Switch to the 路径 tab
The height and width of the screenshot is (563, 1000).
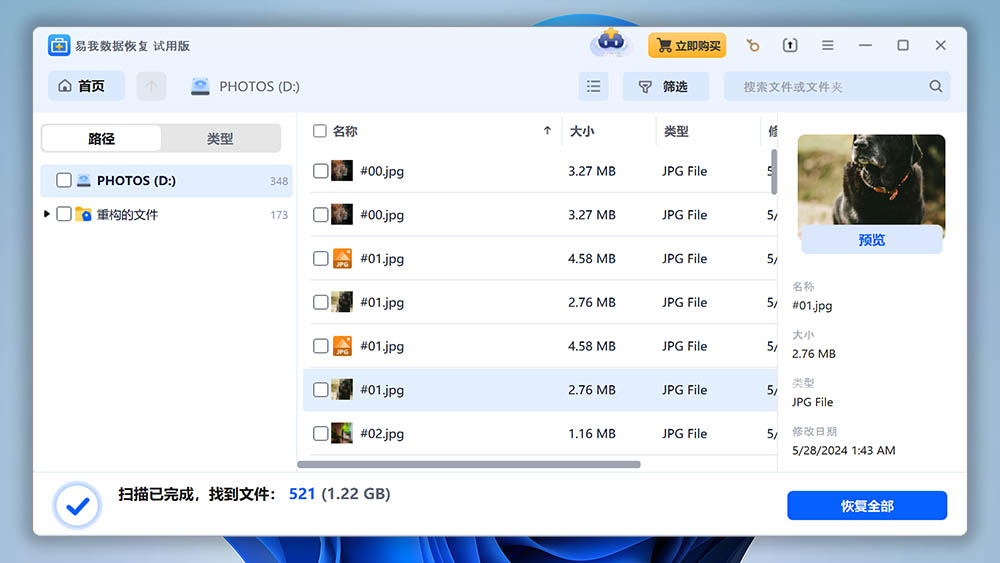[101, 138]
